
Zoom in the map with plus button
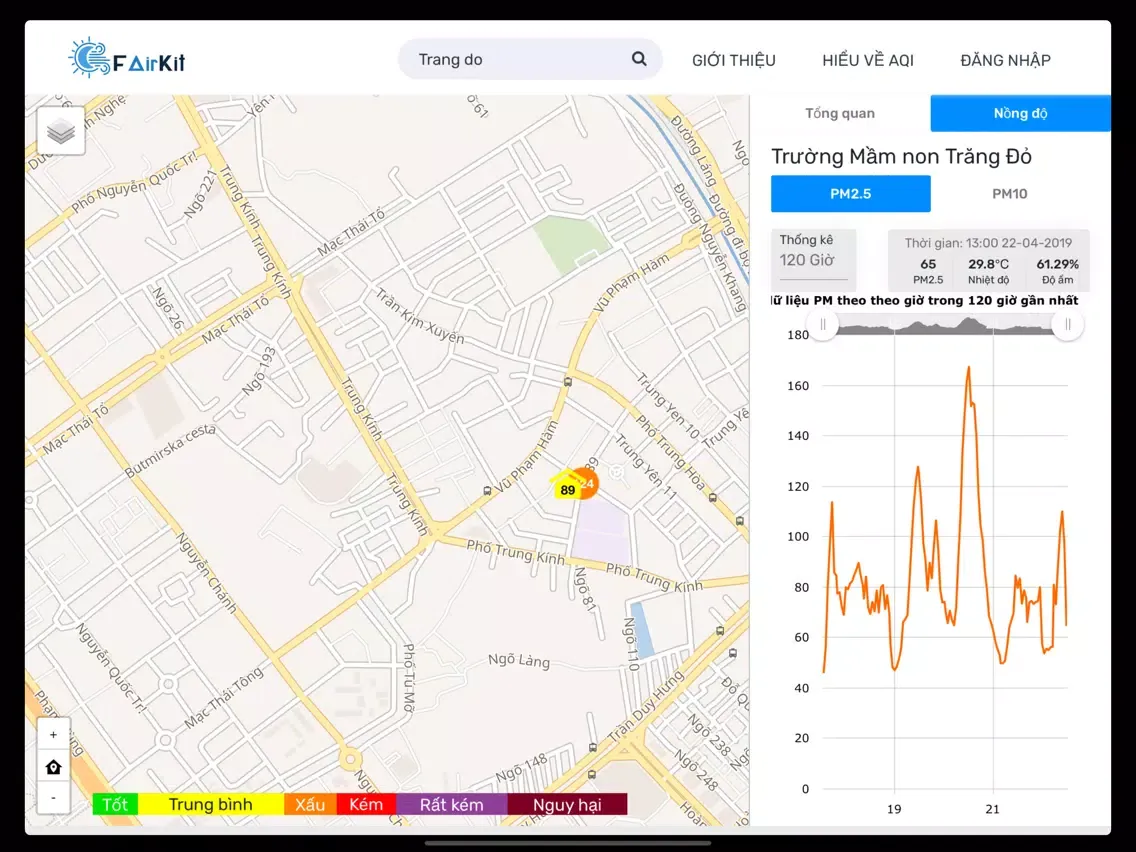tap(54, 735)
